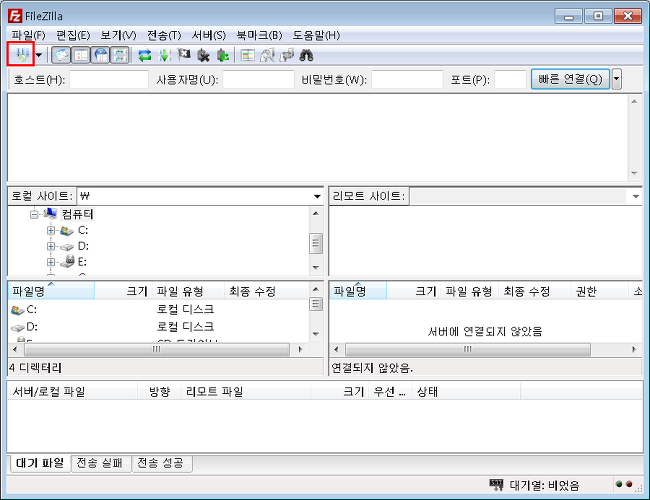Image resolution: width=650 pixels, height=500 pixels.
Task: Open the Site Manager icon
Action: click(x=22, y=54)
